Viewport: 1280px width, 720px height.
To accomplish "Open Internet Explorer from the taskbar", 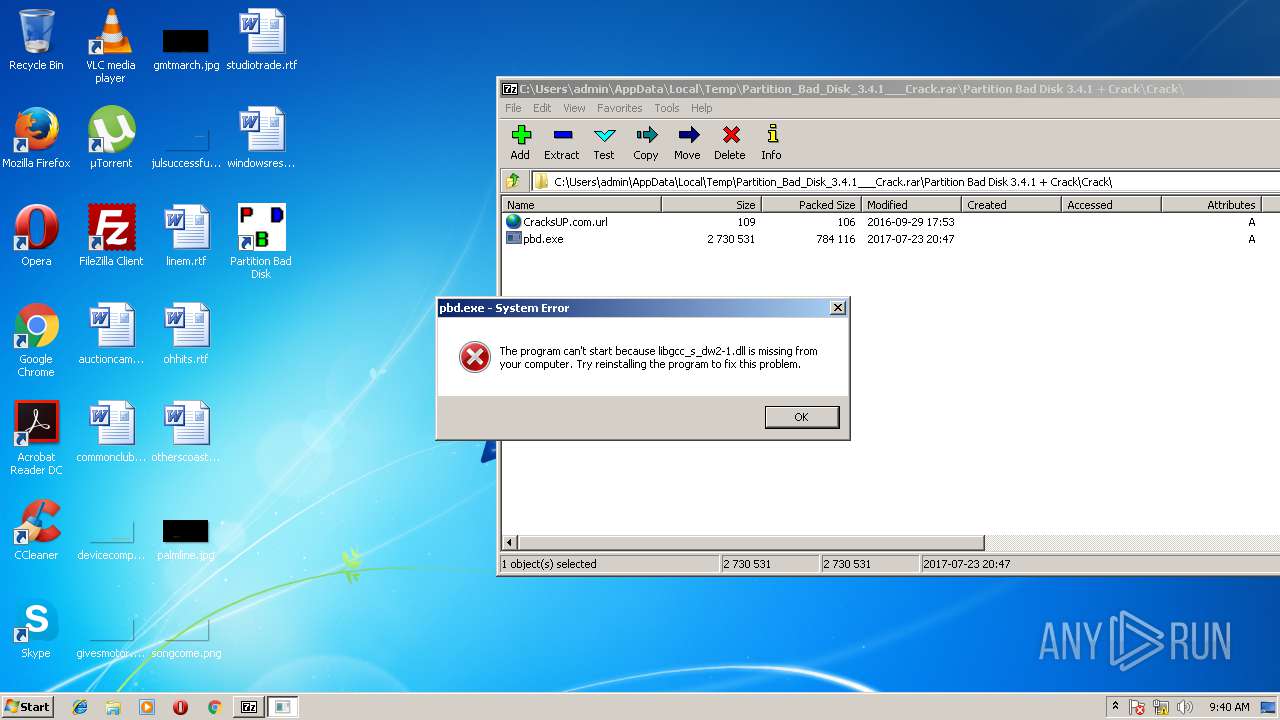I will (x=80, y=707).
